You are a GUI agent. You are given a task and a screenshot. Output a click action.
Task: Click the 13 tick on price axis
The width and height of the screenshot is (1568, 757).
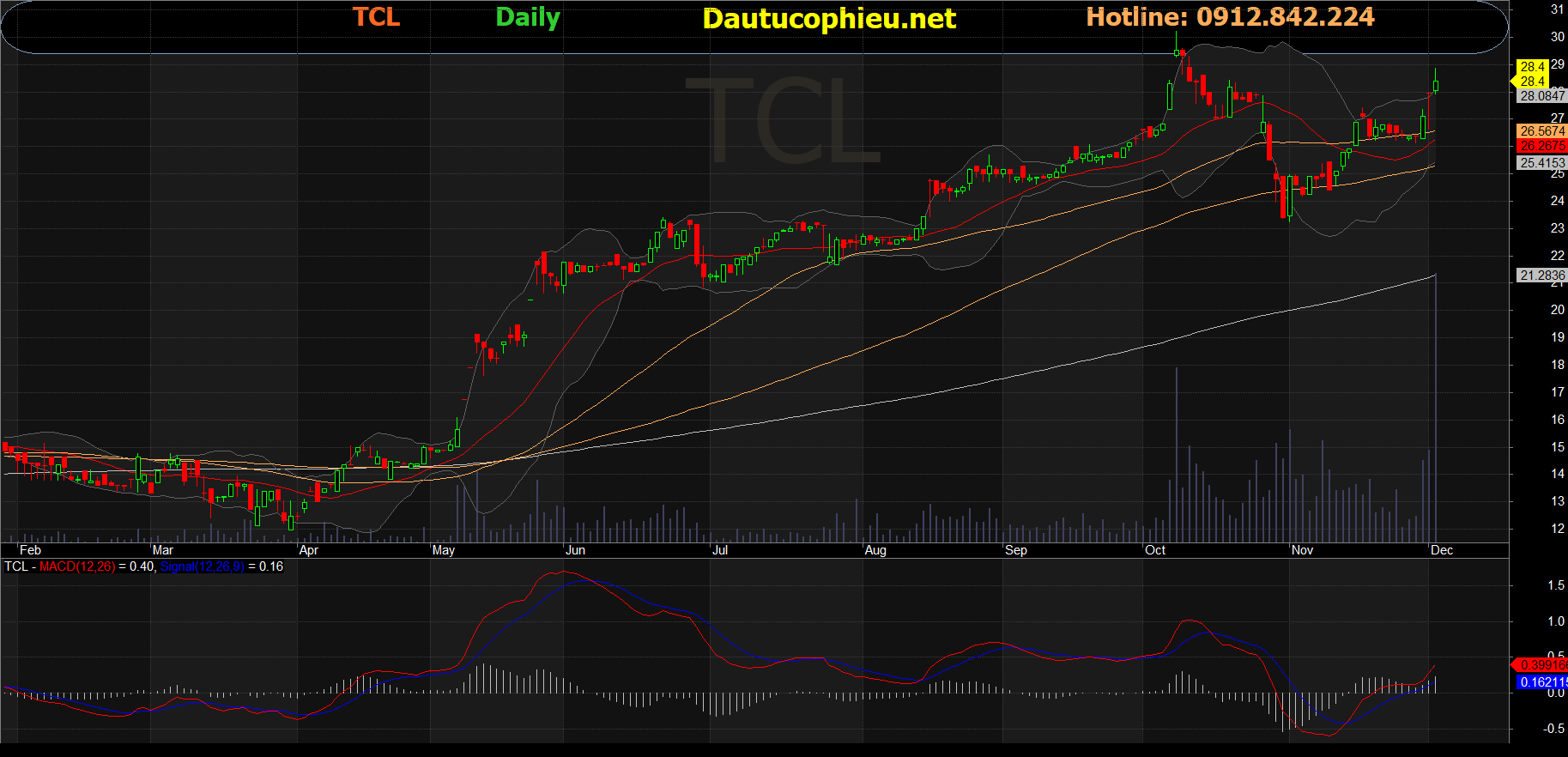click(x=1557, y=501)
